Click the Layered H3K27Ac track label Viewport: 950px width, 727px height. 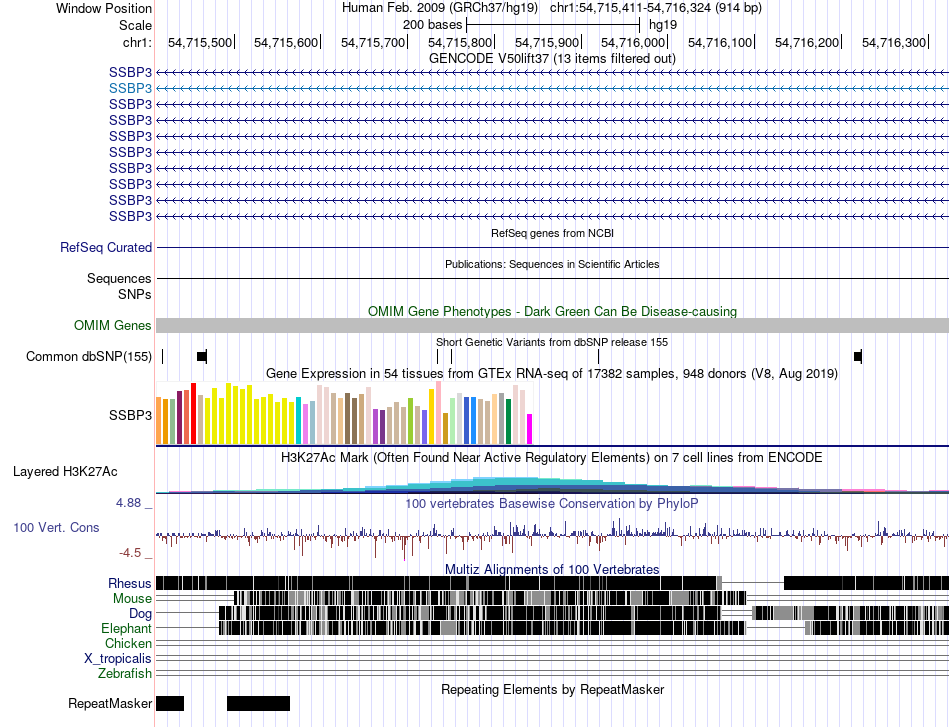pyautogui.click(x=65, y=472)
